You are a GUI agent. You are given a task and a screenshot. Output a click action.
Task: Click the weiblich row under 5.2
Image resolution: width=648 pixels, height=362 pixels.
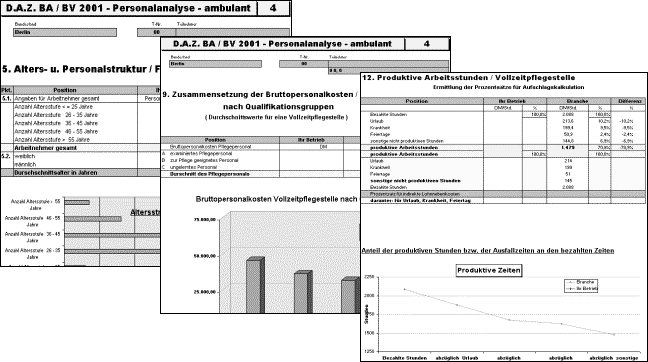pyautogui.click(x=80, y=157)
